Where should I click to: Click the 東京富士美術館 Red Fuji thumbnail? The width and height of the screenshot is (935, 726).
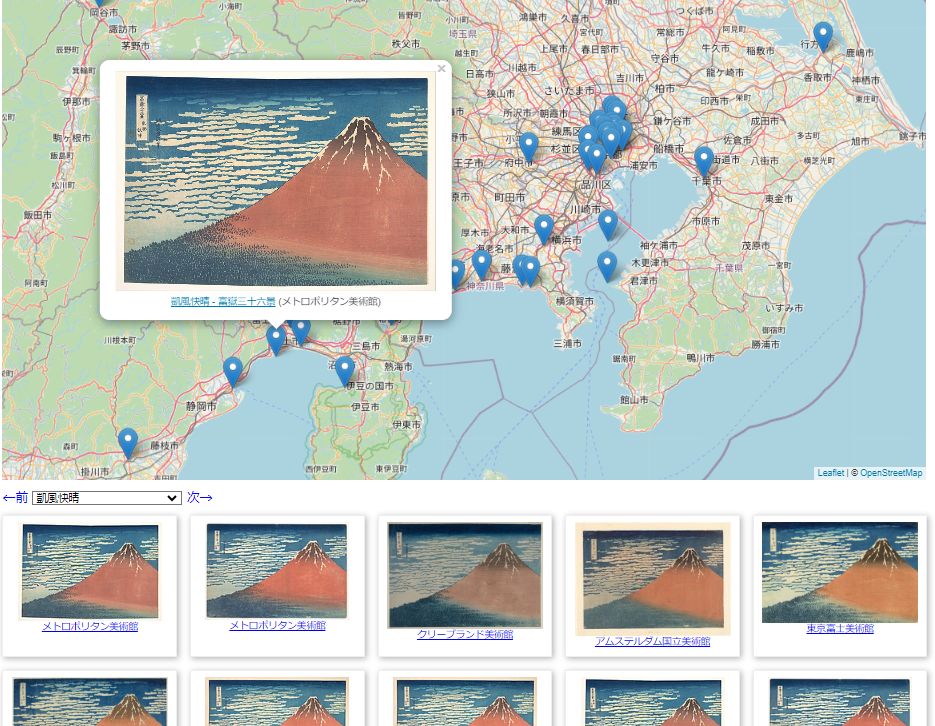(x=840, y=572)
